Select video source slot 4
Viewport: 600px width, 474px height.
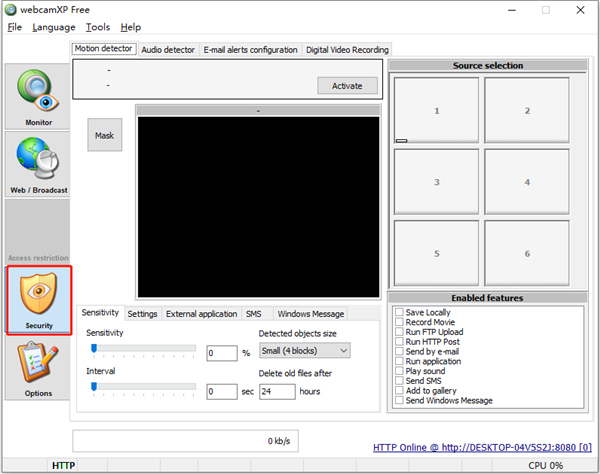527,182
